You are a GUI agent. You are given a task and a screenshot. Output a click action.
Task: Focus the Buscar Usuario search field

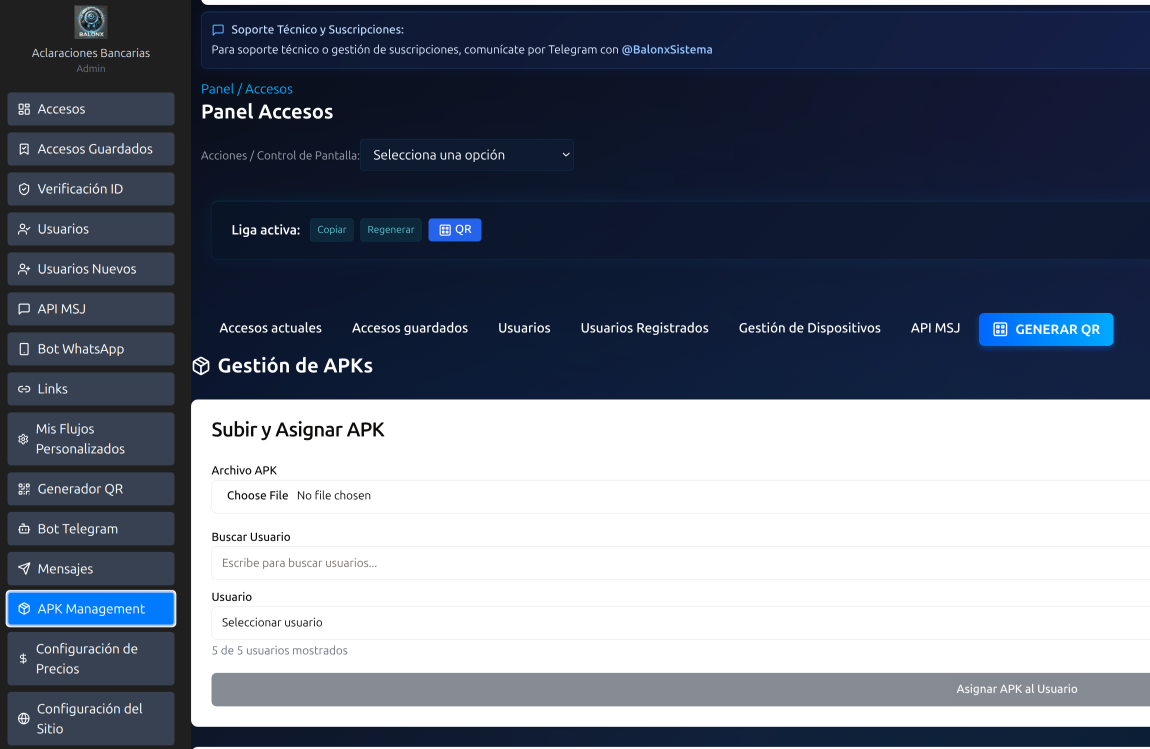pyautogui.click(x=680, y=563)
